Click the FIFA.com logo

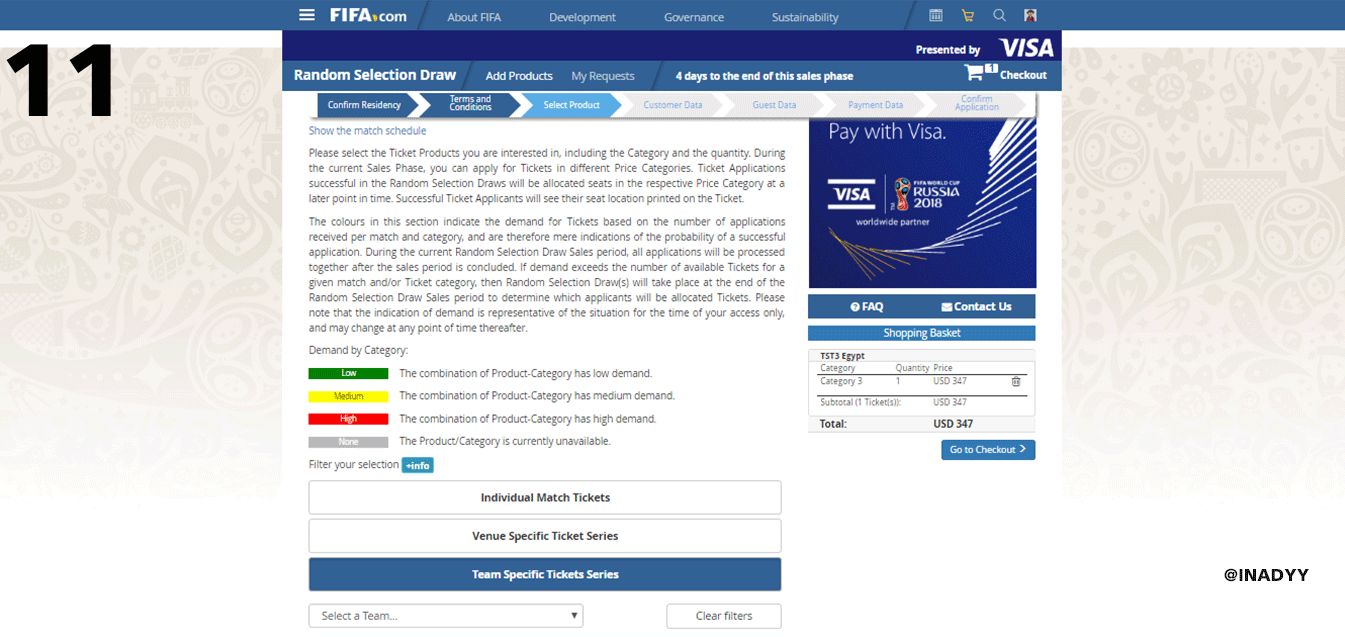pos(368,15)
